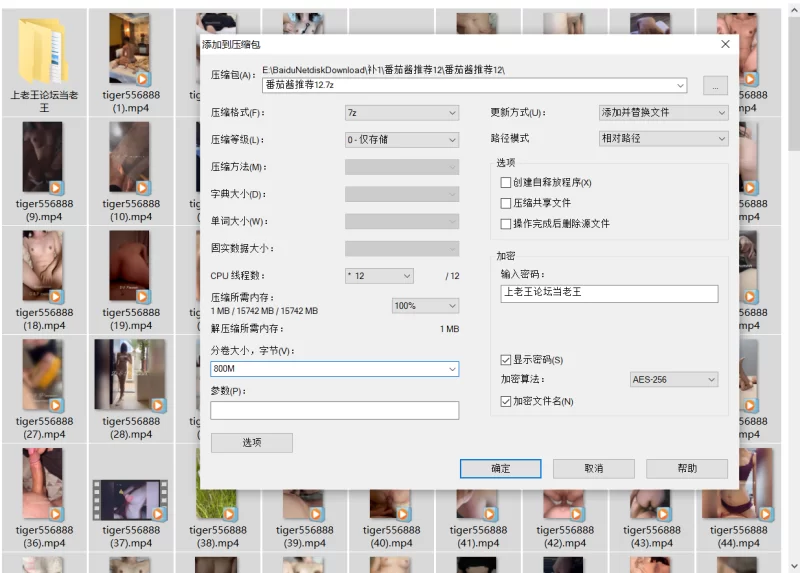
Task: Uncheck the 显示密码 checkbox
Action: coord(506,360)
